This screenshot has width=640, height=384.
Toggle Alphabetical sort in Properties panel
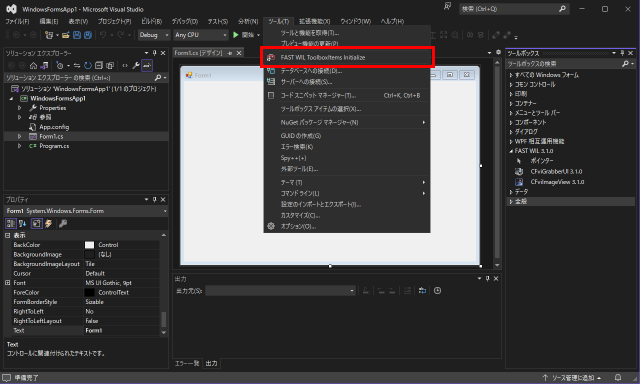22,224
